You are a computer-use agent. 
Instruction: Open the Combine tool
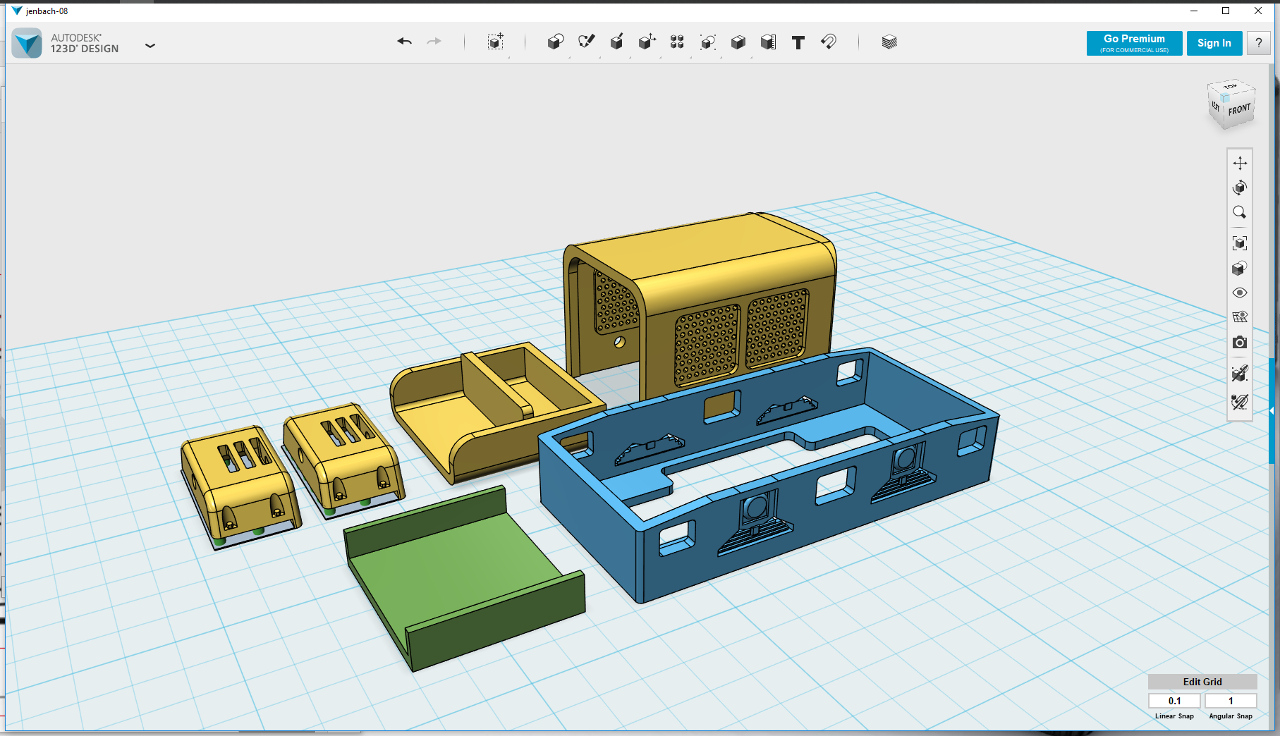click(x=738, y=42)
